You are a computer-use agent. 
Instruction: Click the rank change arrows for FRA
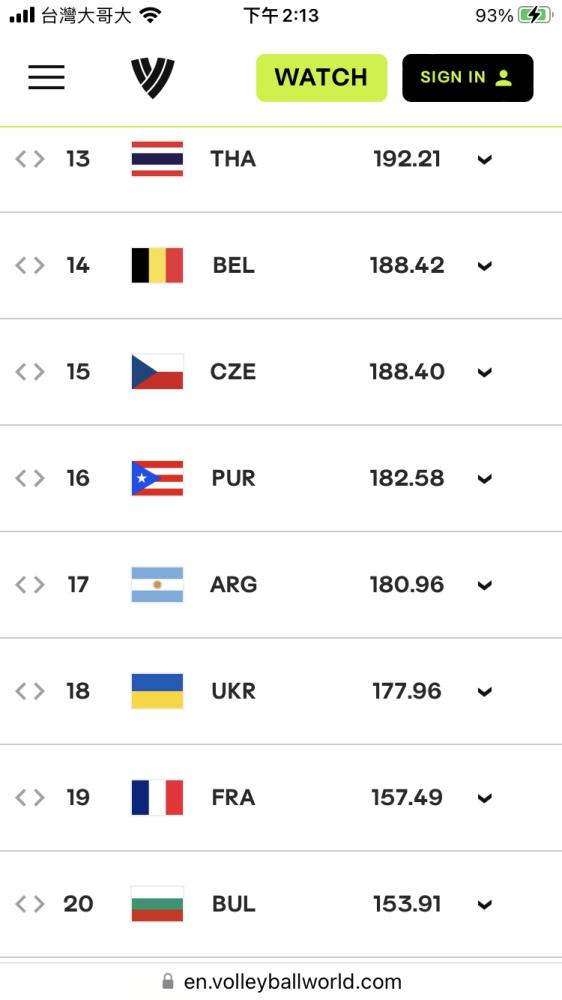click(30, 797)
